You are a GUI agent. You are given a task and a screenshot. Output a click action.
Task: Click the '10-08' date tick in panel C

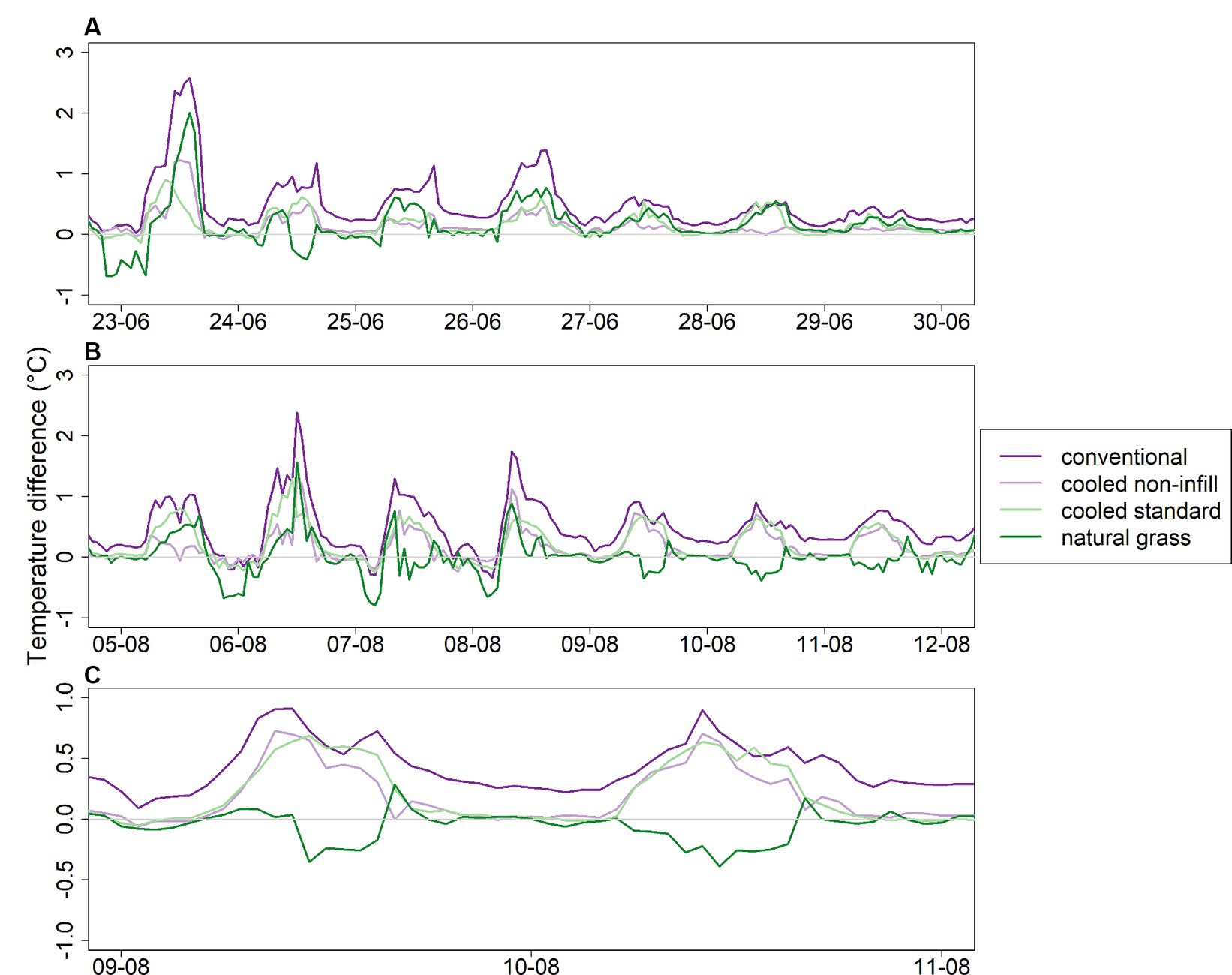pyautogui.click(x=531, y=967)
